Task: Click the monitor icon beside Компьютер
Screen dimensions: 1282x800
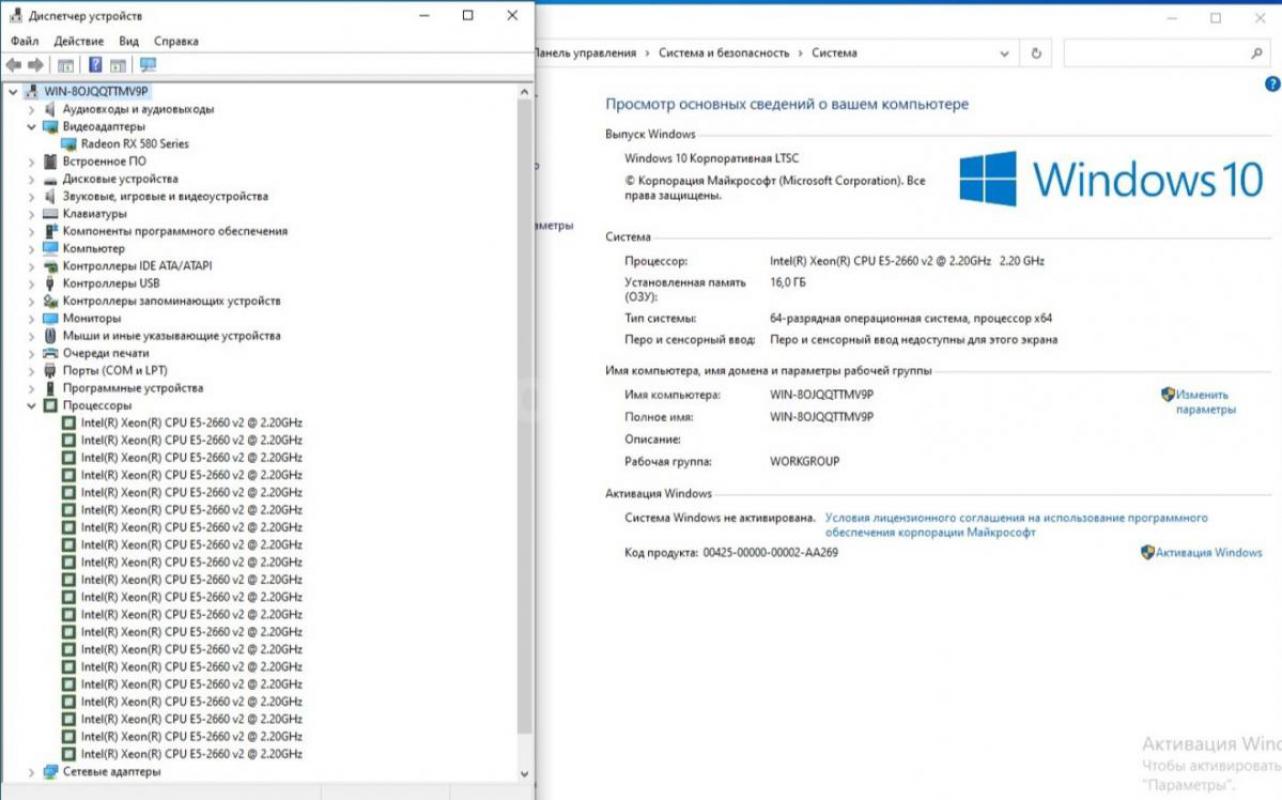Action: click(x=51, y=248)
